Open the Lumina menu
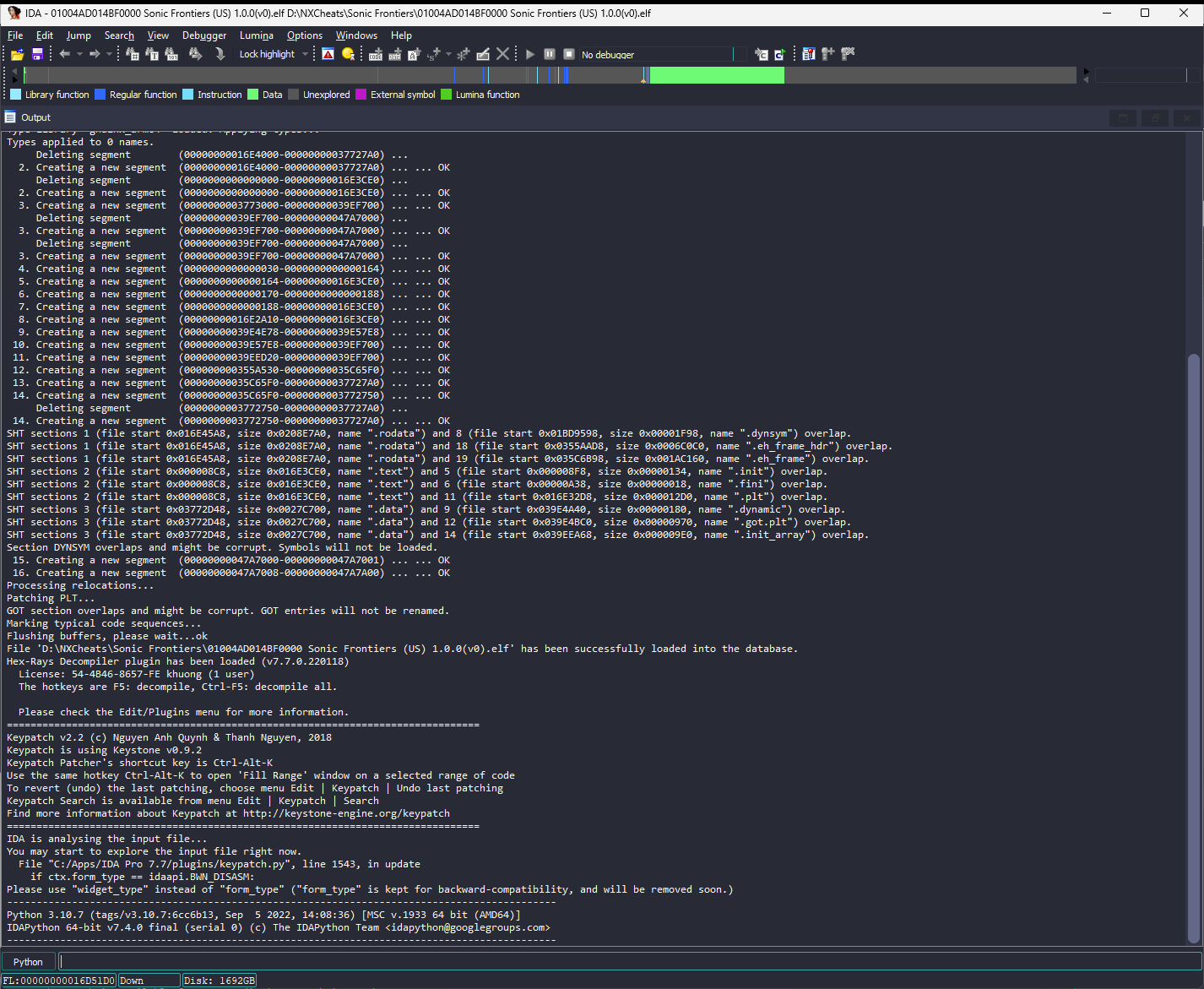The width and height of the screenshot is (1204, 989). pyautogui.click(x=257, y=35)
